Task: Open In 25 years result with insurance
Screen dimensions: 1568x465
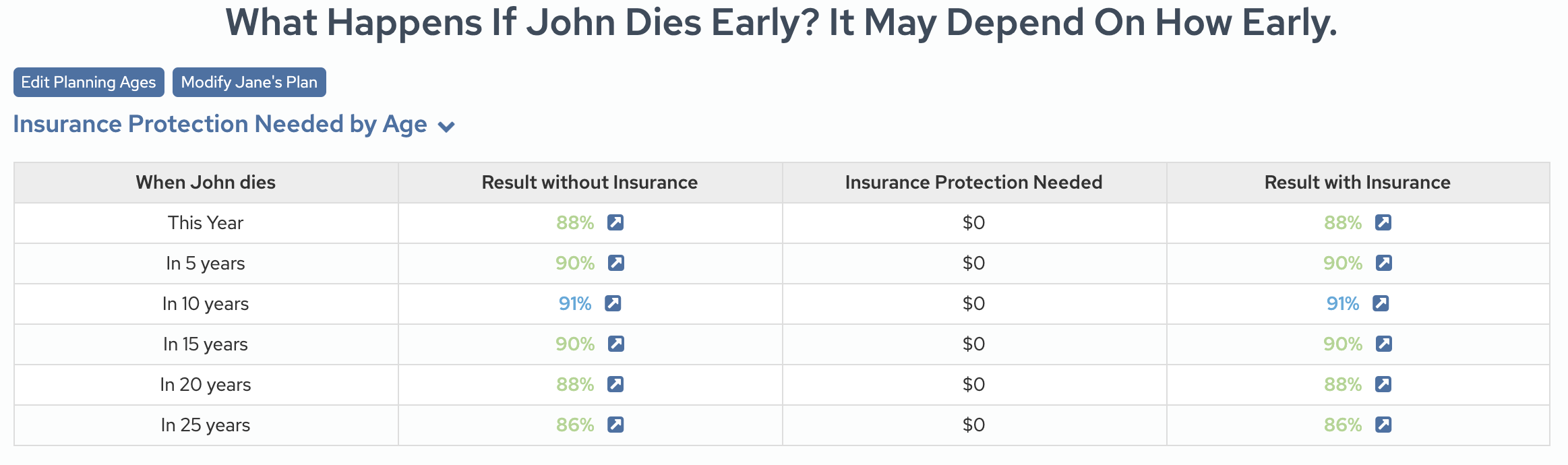Action: coord(1383,425)
